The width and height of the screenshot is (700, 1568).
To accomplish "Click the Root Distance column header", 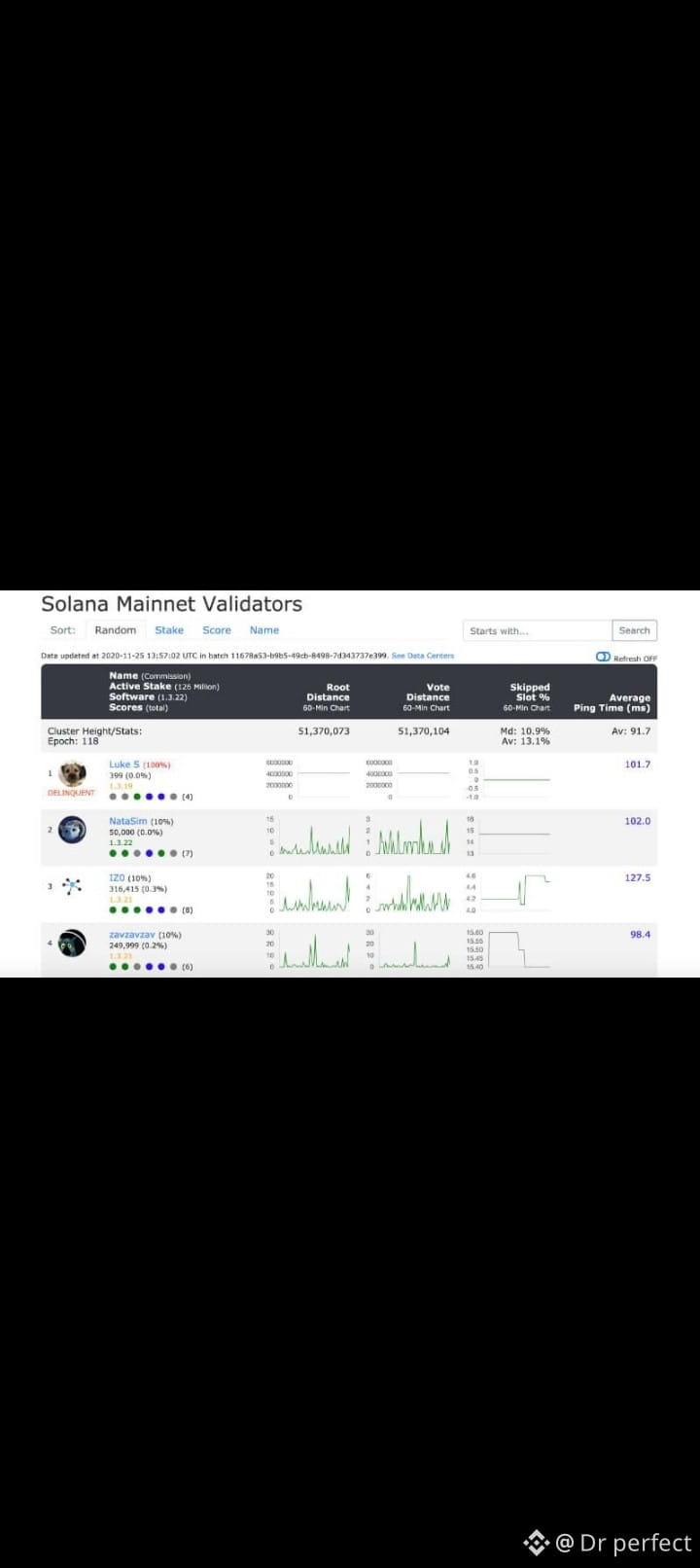I will tap(328, 696).
